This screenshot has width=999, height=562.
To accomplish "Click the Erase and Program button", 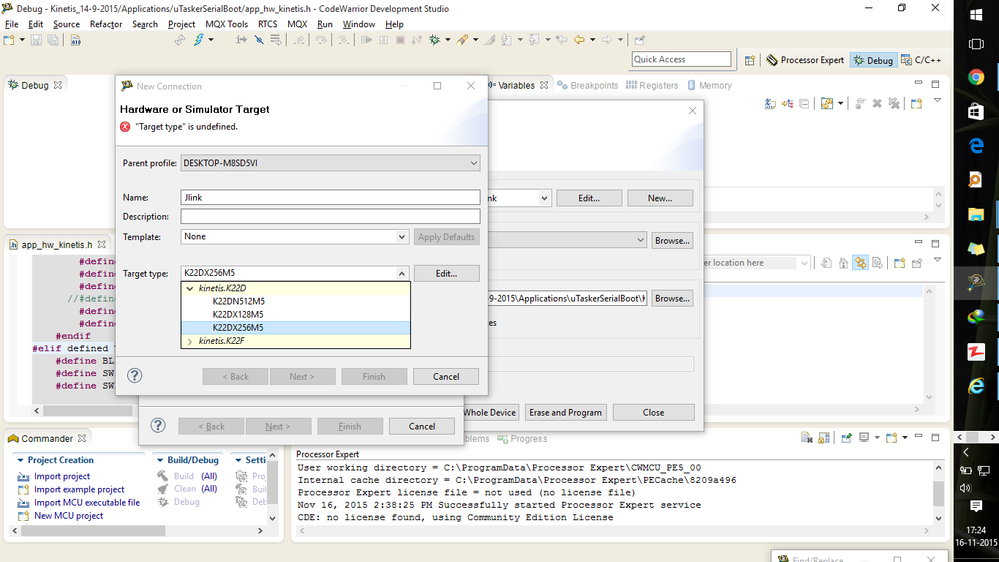I will (x=565, y=413).
